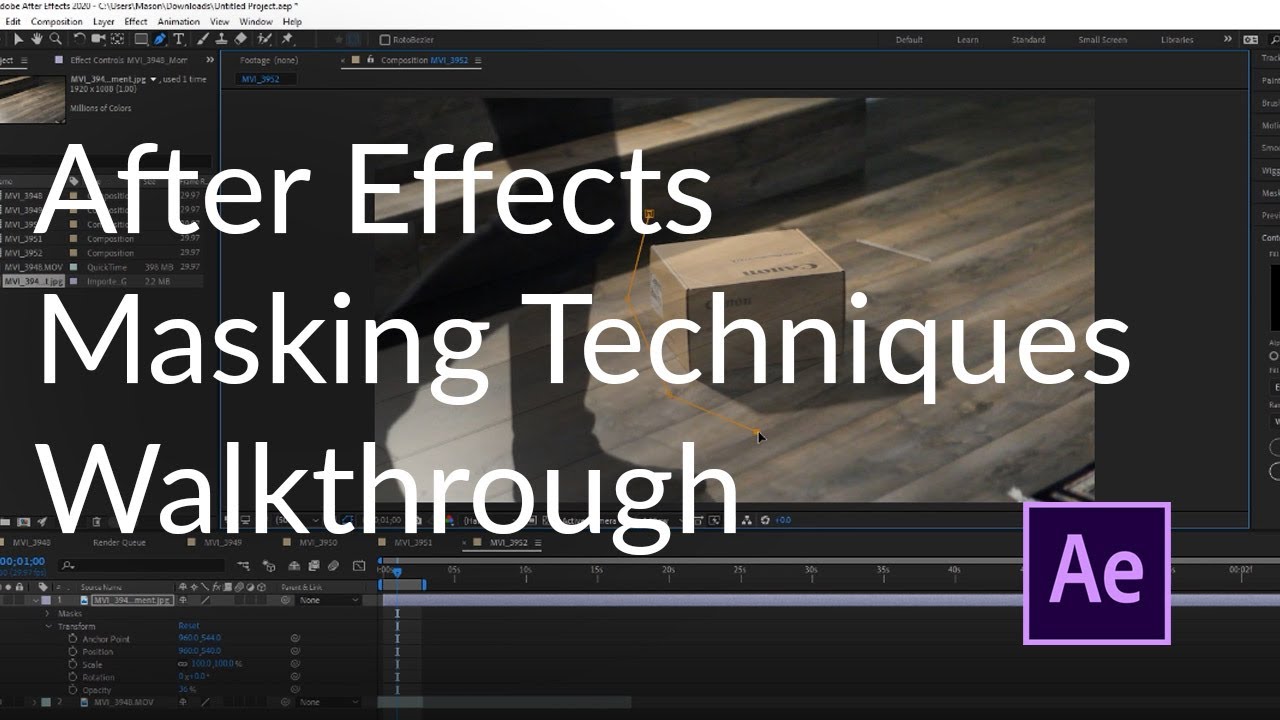
Task: Select the Pan Behind anchor tool
Action: pyautogui.click(x=117, y=39)
